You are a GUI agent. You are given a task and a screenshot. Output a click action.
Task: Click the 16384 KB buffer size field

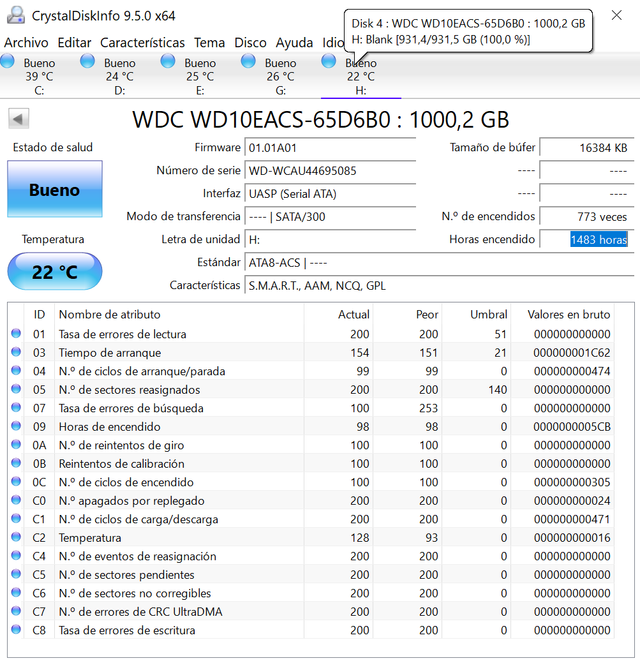point(587,148)
